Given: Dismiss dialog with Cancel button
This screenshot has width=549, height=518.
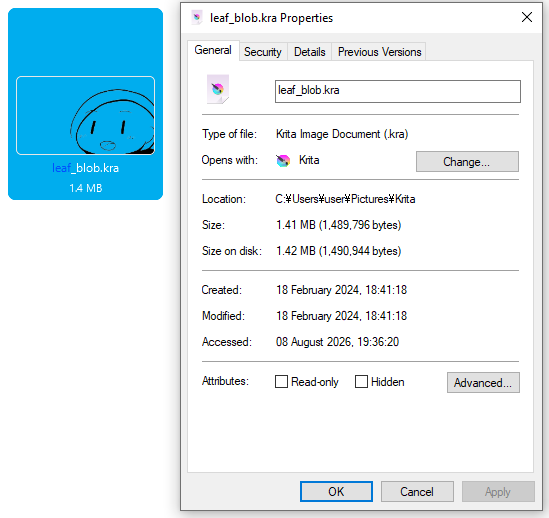Looking at the screenshot, I should pyautogui.click(x=417, y=492).
